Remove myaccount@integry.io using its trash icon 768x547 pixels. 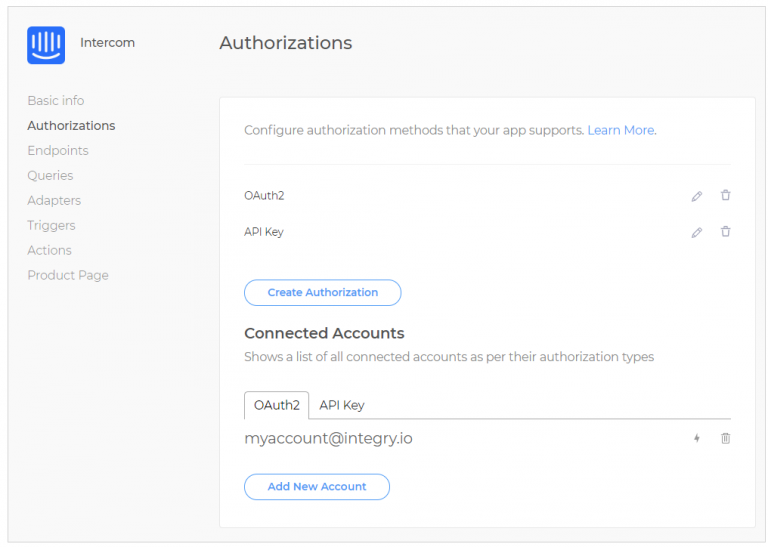click(x=725, y=438)
